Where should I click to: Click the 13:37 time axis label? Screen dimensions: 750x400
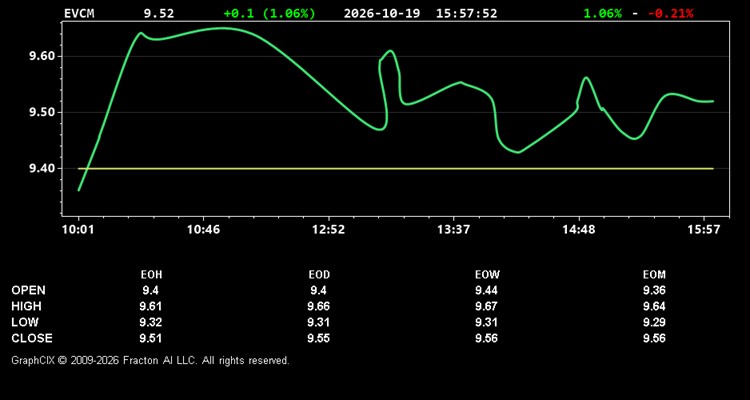453,230
